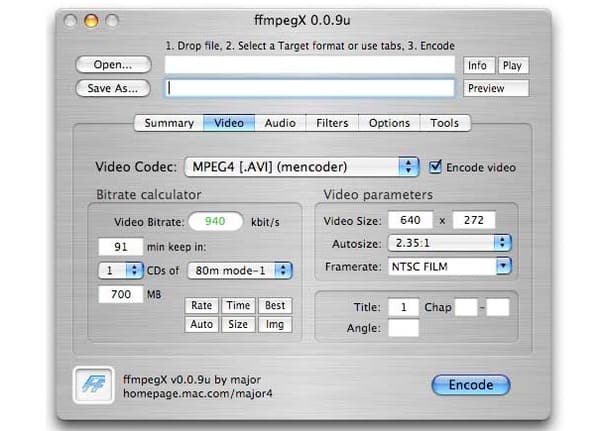Click the video height field showing 272

[474, 220]
